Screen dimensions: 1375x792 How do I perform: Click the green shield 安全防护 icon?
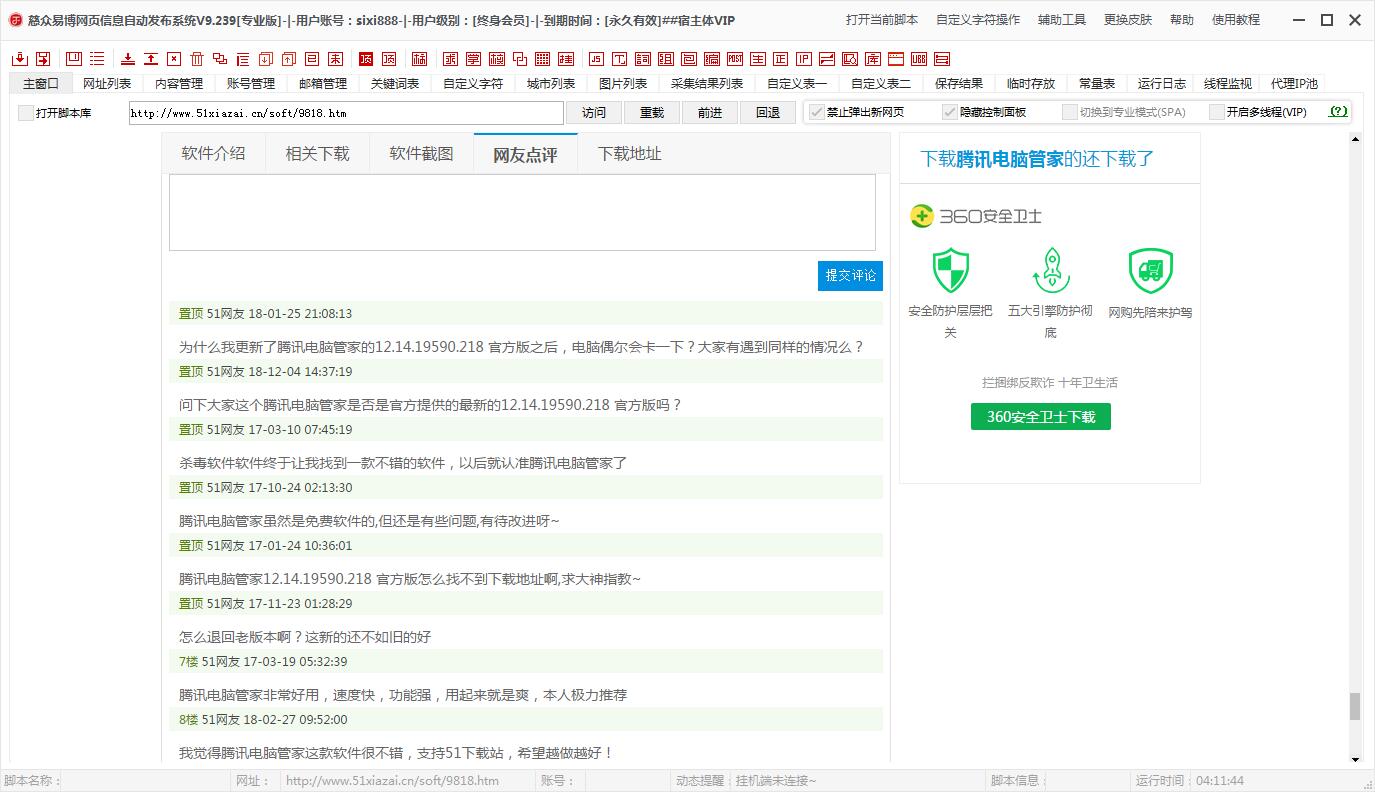click(x=950, y=270)
